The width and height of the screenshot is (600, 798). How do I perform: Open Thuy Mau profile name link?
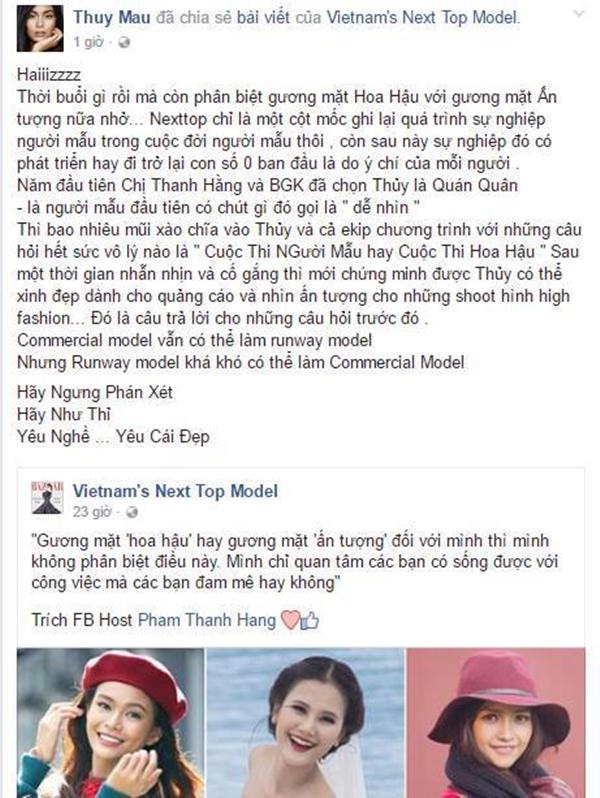click(111, 17)
